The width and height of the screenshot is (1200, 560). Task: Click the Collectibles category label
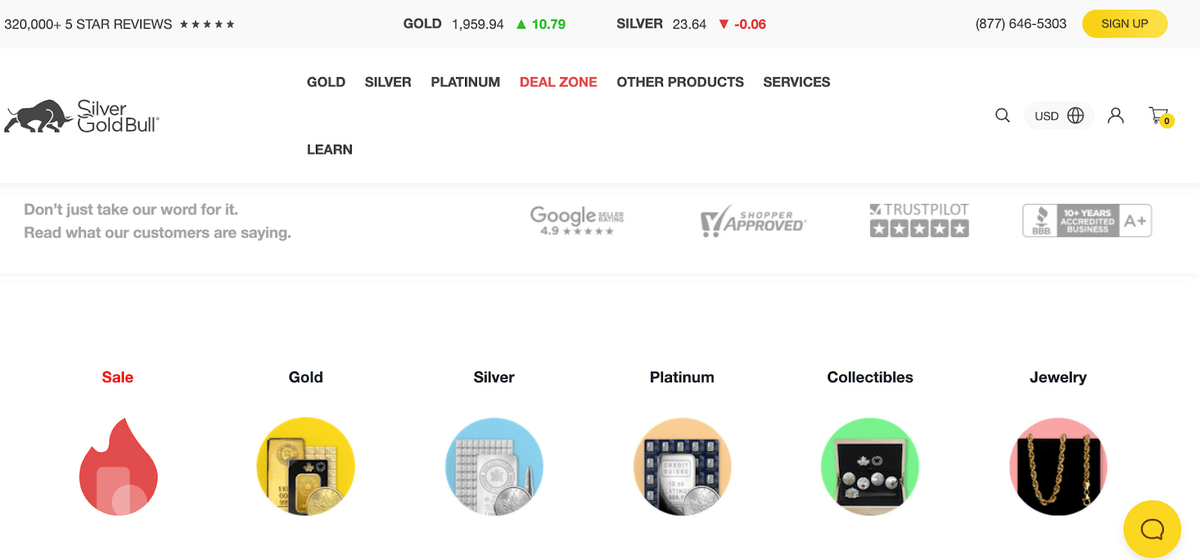pos(870,377)
